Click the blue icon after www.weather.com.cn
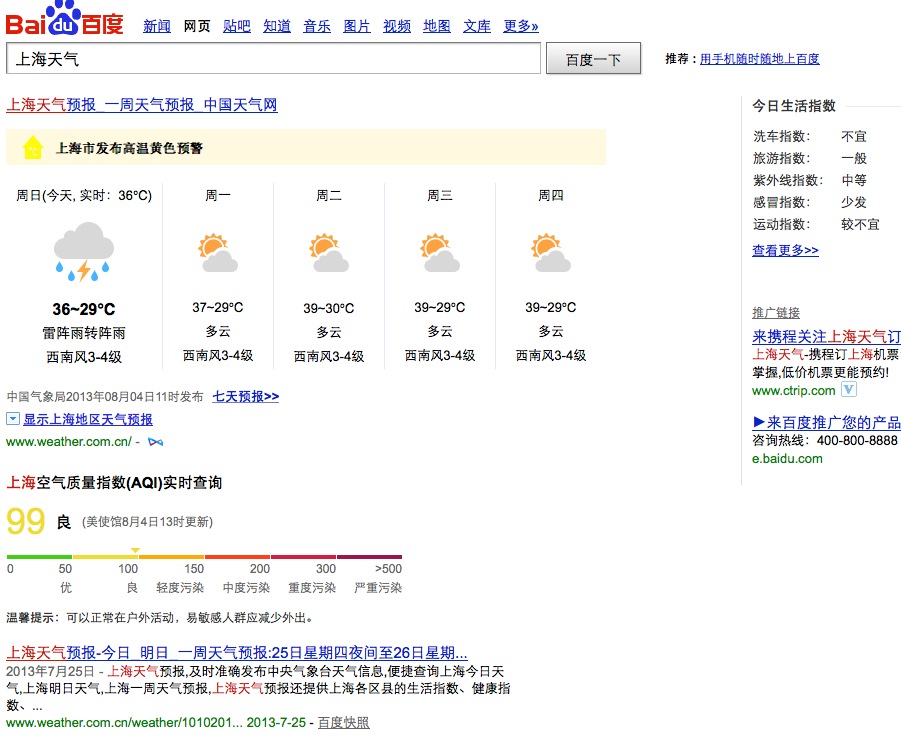The width and height of the screenshot is (901, 742). pos(155,442)
